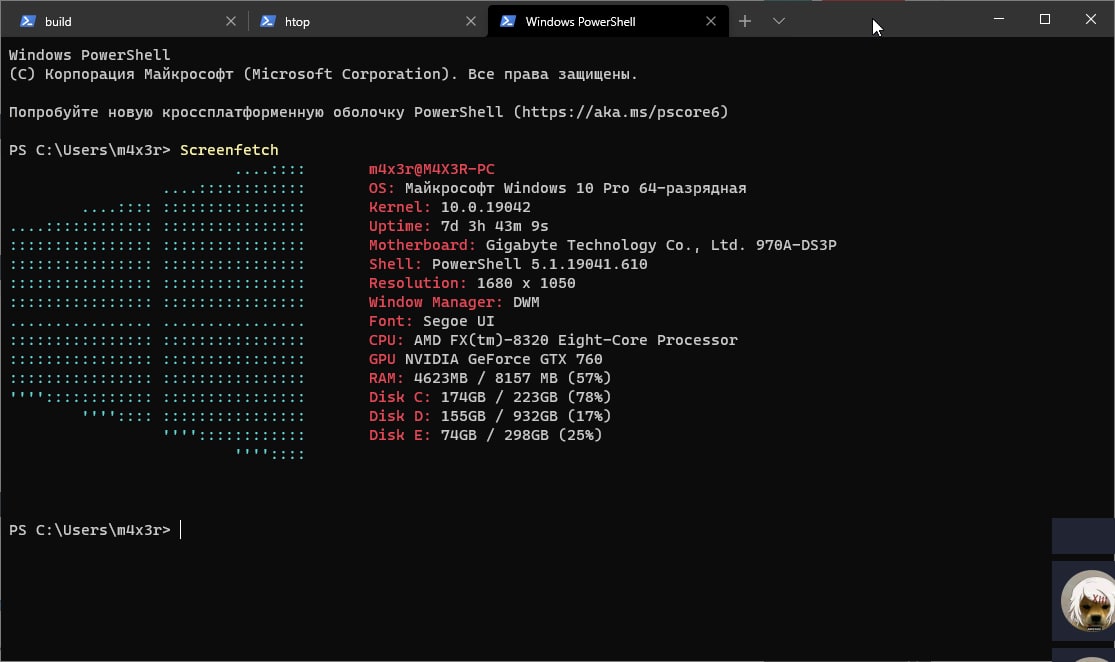
Task: Click the aka.ms/pscore6 link
Action: pyautogui.click(x=621, y=112)
